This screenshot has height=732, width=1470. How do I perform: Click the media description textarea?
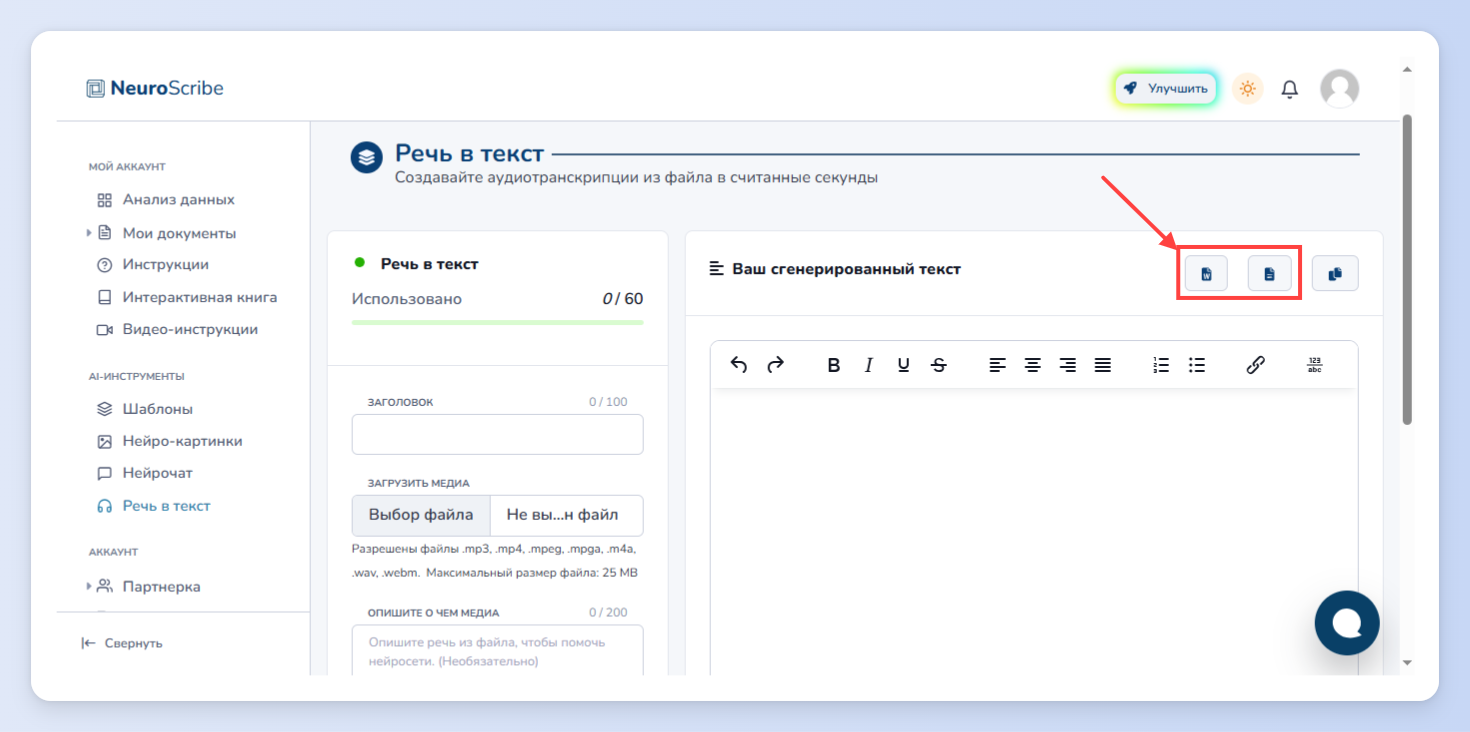tap(497, 650)
